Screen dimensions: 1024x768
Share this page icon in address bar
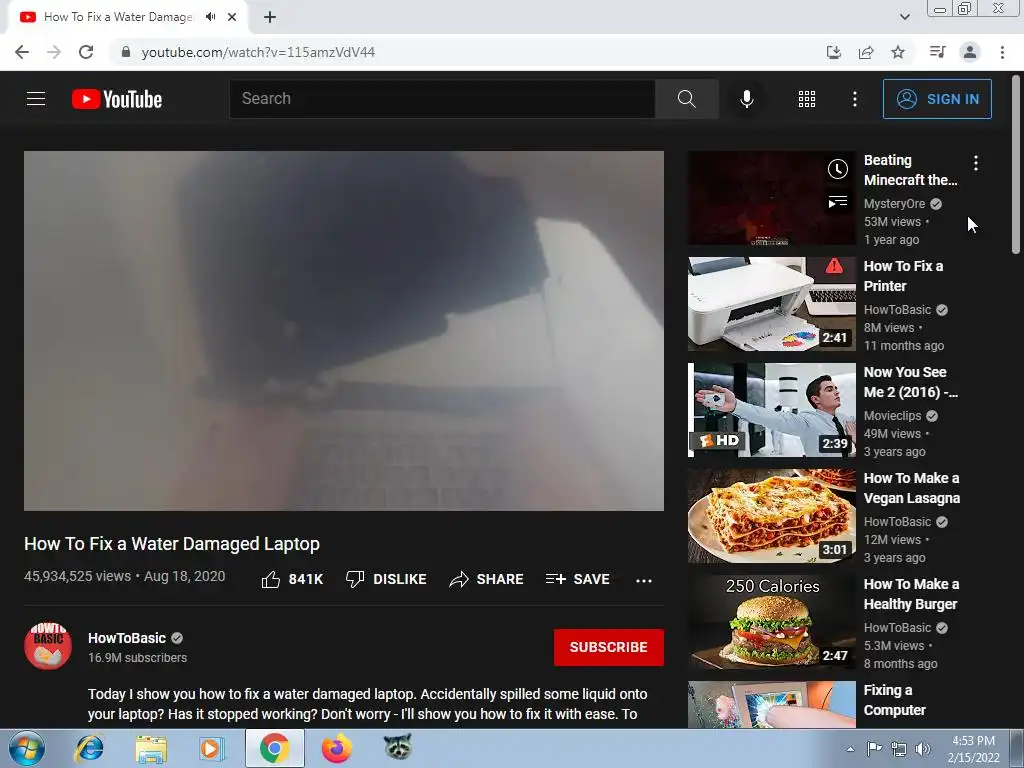point(866,52)
